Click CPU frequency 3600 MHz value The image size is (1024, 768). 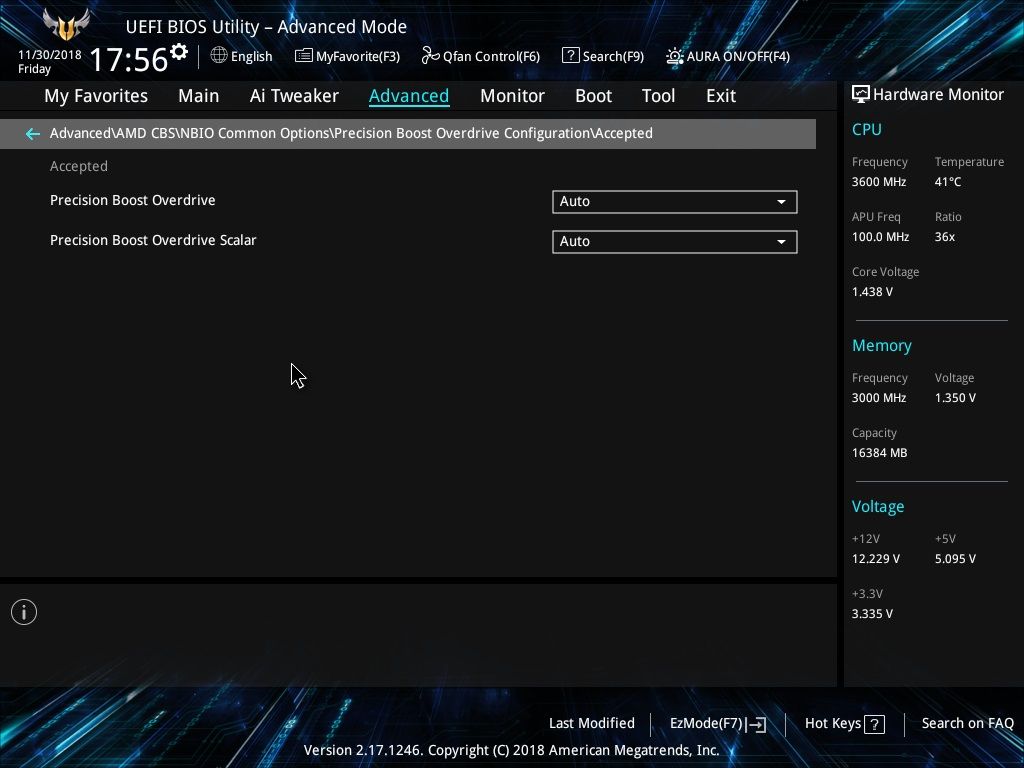click(878, 182)
